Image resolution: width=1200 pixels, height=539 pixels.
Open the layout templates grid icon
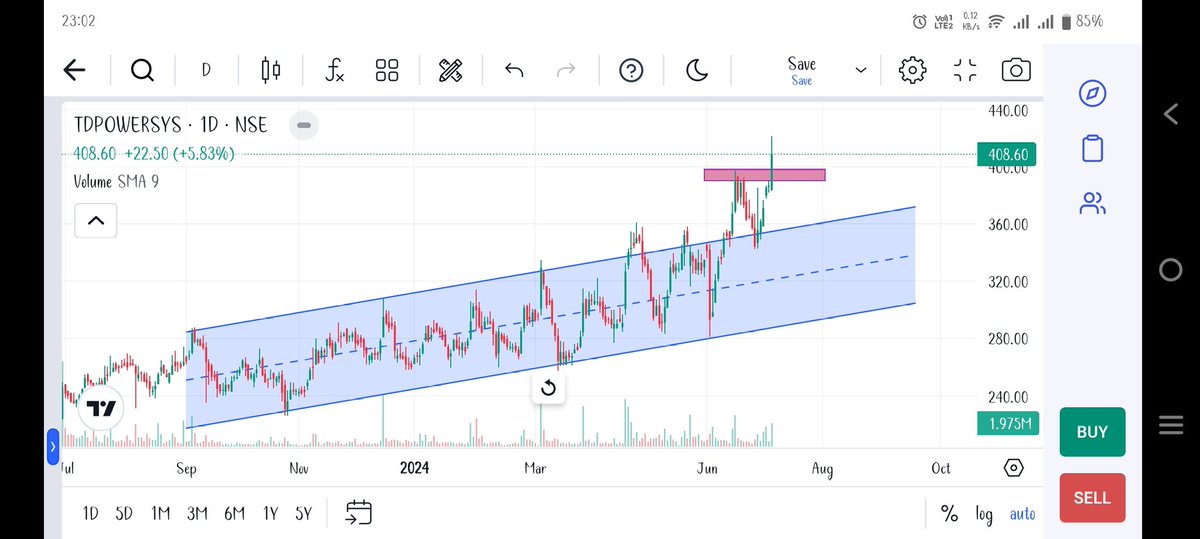tap(387, 70)
